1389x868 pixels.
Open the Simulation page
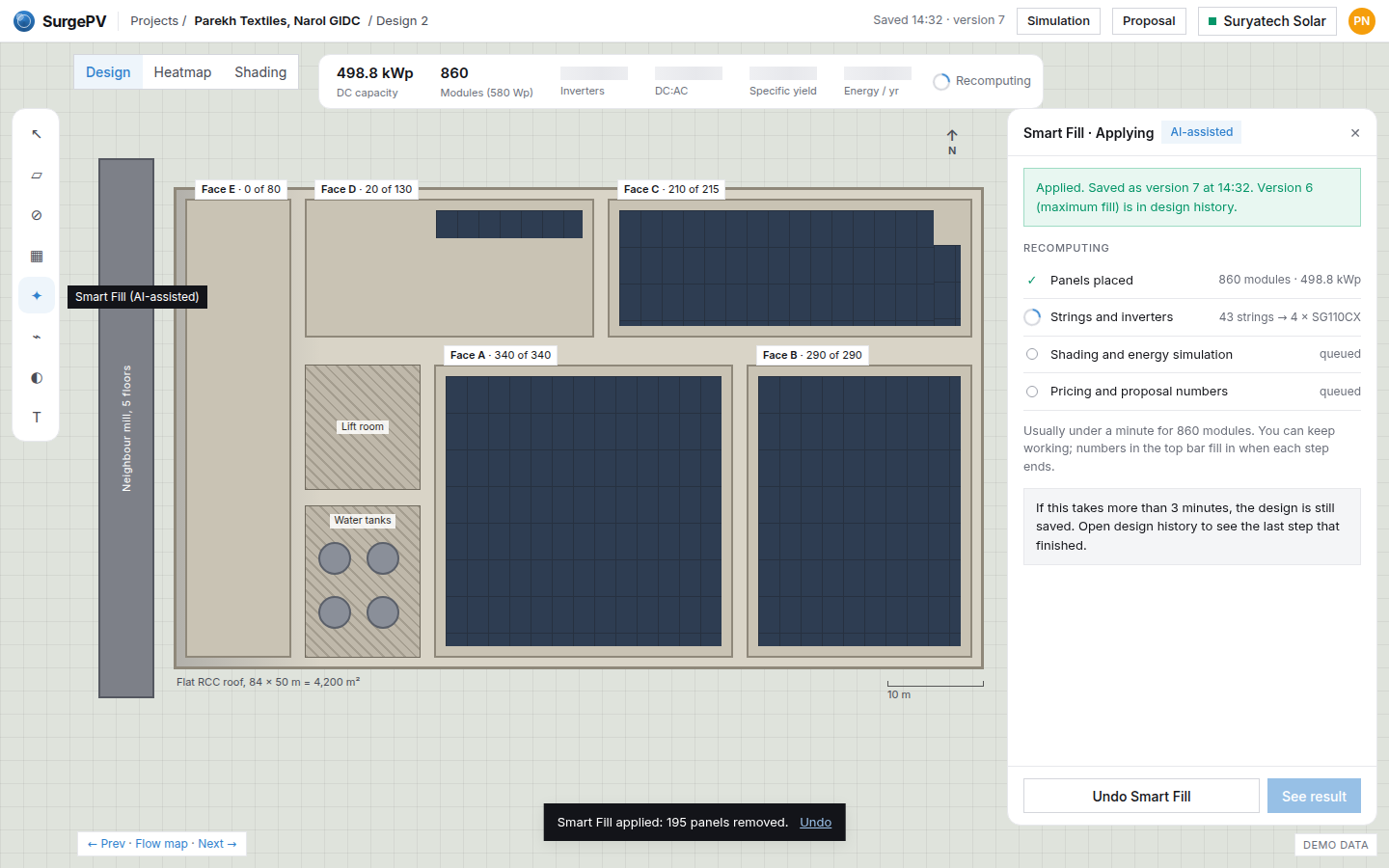[x=1058, y=21]
